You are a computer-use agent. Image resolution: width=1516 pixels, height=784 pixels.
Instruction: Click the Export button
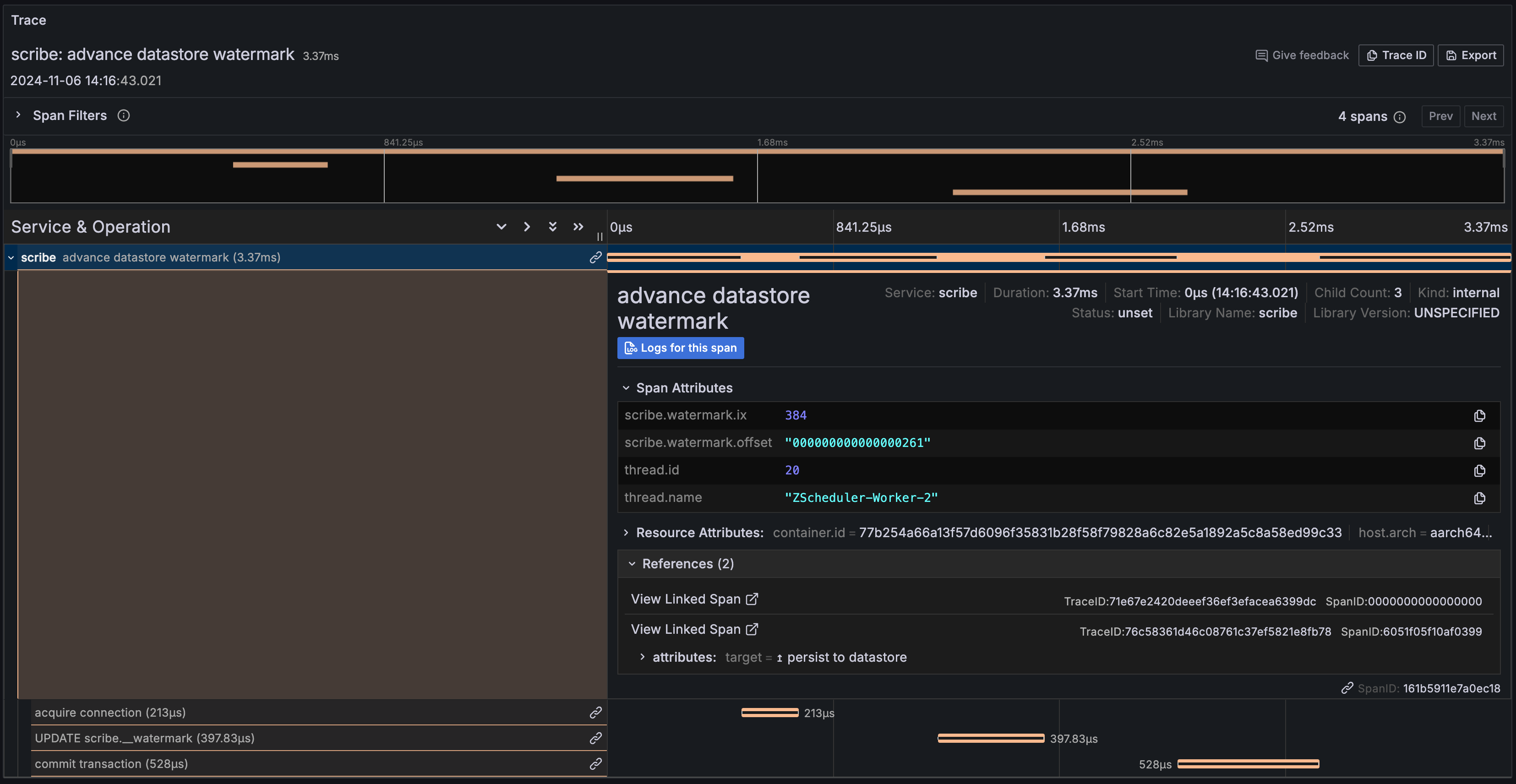(1470, 55)
